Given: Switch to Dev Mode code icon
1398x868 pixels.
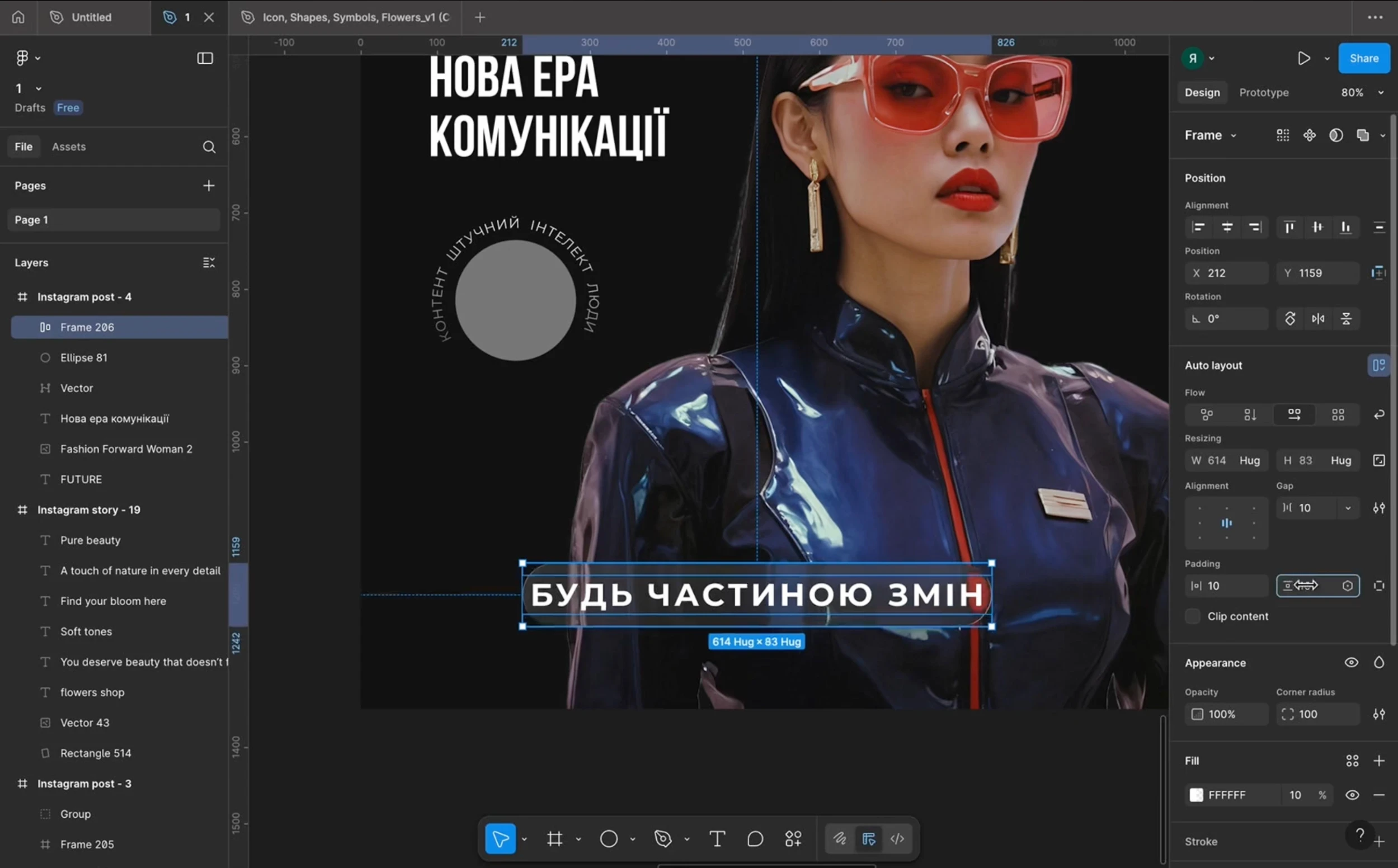Looking at the screenshot, I should [897, 839].
